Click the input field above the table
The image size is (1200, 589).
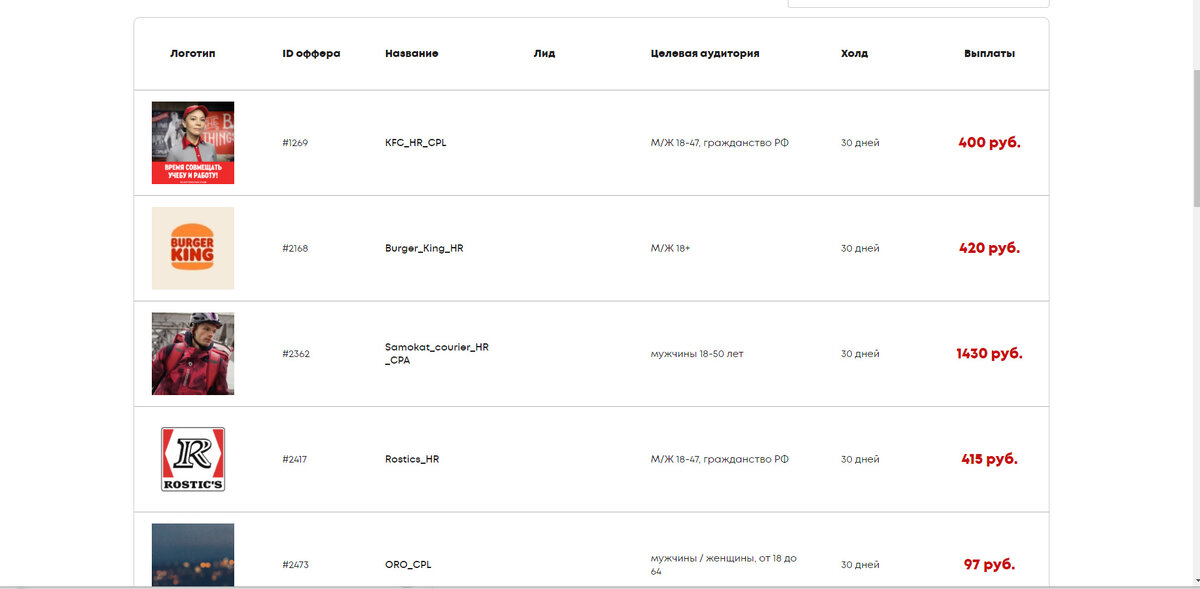coord(918,4)
